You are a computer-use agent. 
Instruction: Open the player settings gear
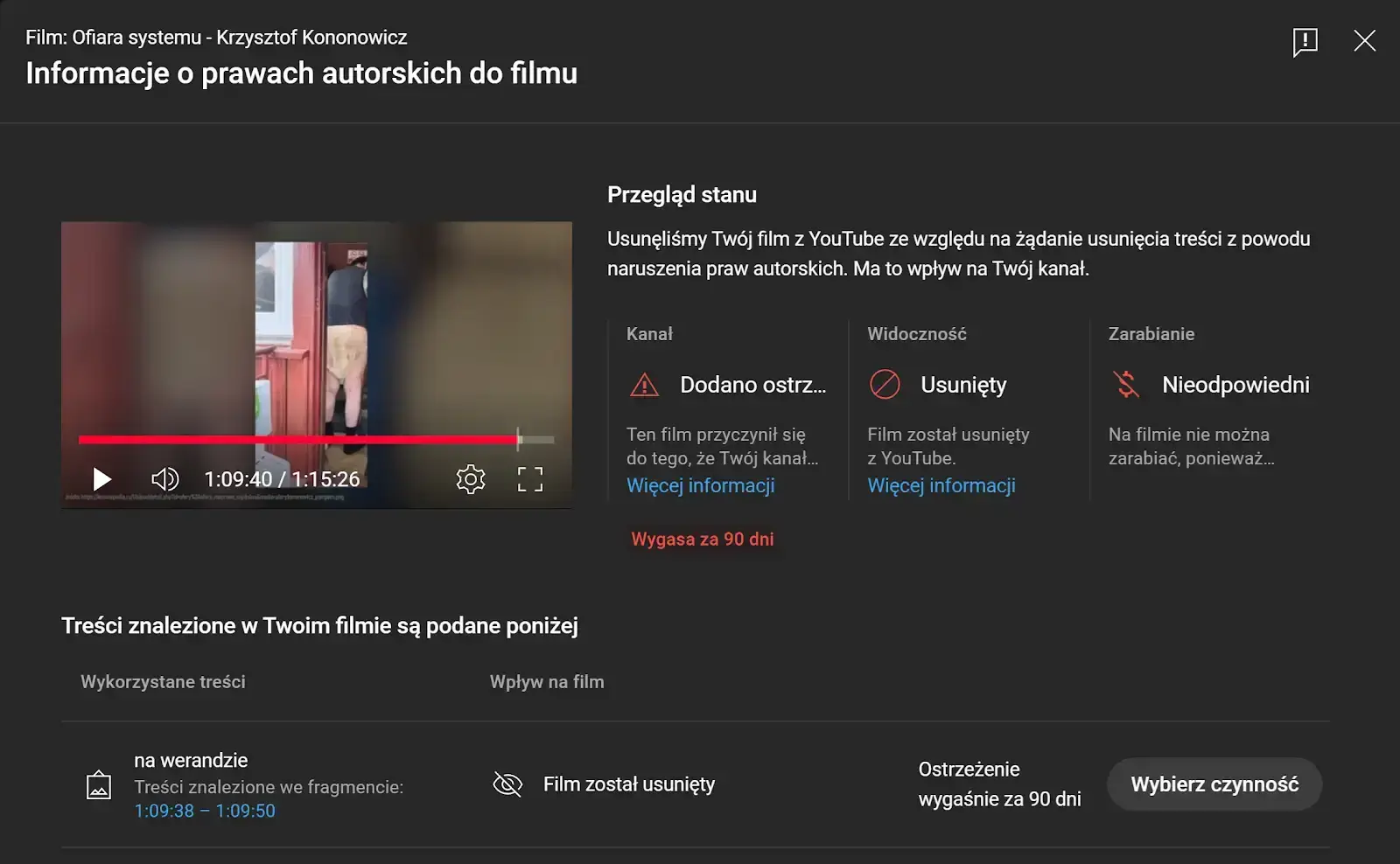pyautogui.click(x=472, y=478)
